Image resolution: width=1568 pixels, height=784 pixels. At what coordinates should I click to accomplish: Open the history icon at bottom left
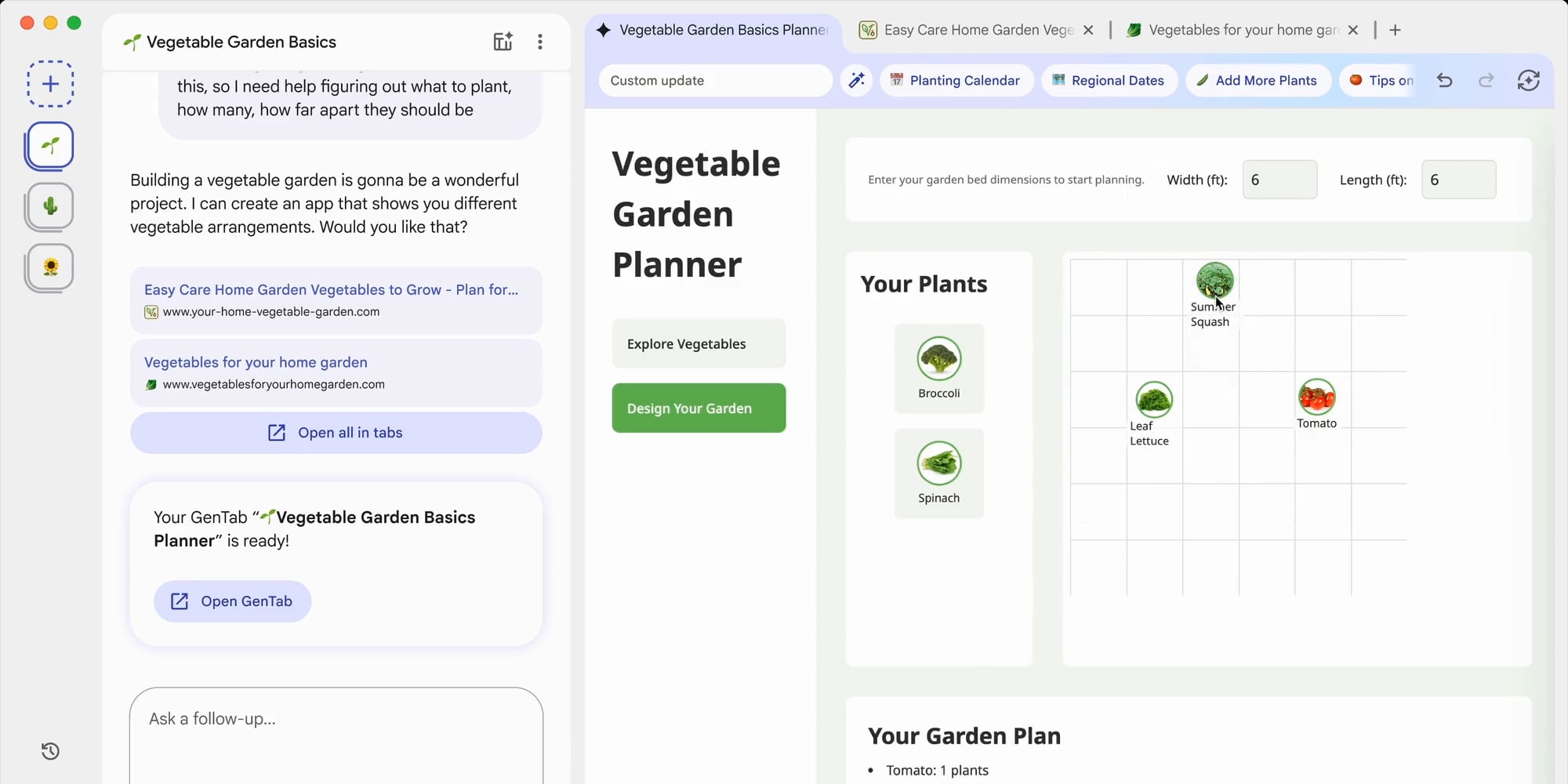pyautogui.click(x=50, y=751)
